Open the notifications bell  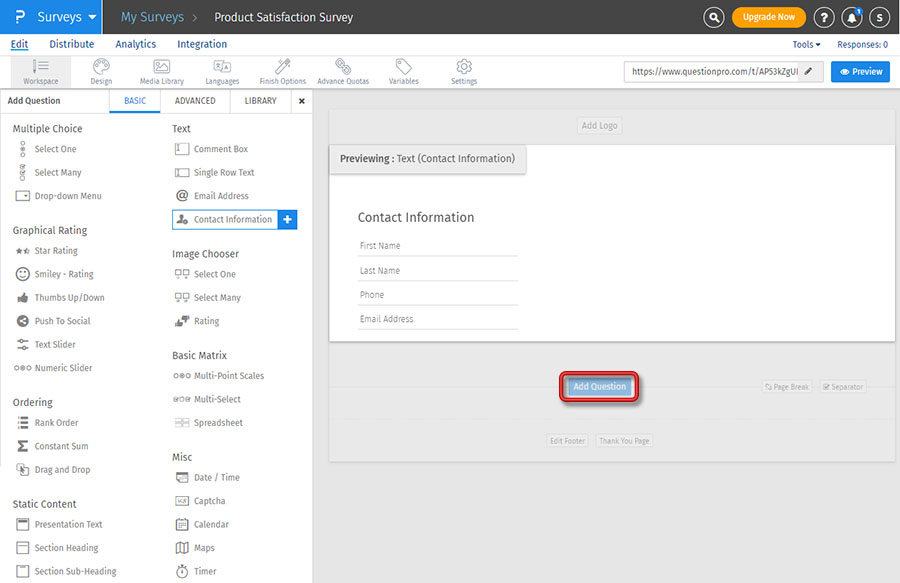click(x=852, y=17)
